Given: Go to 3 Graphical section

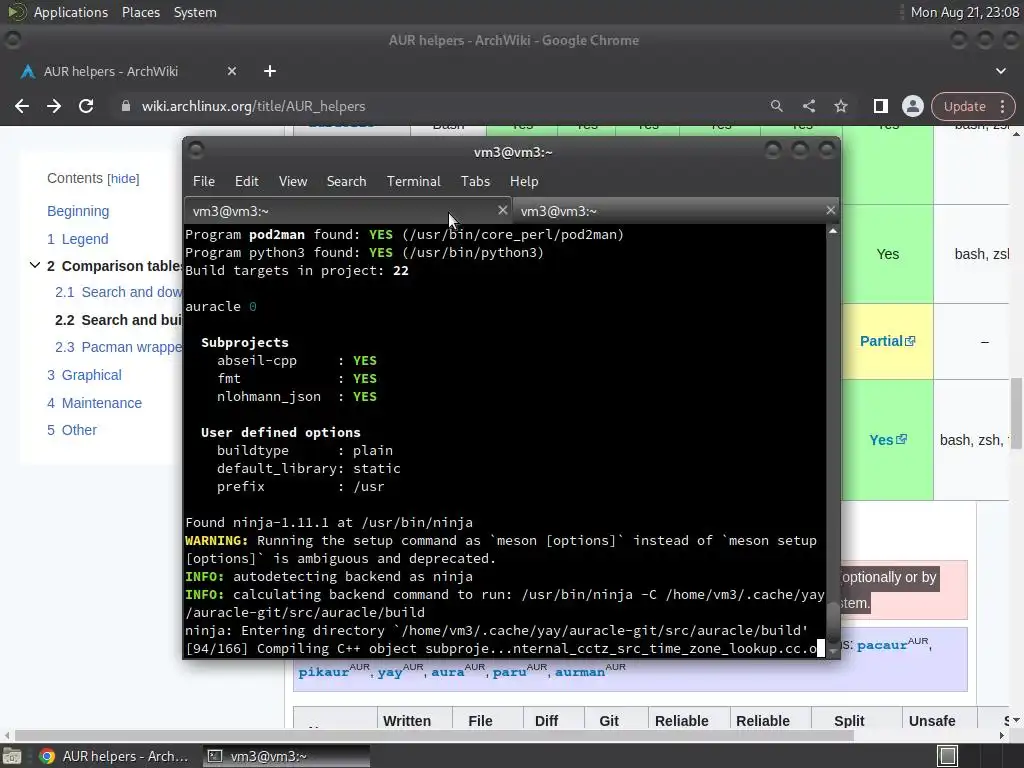Looking at the screenshot, I should 84,375.
